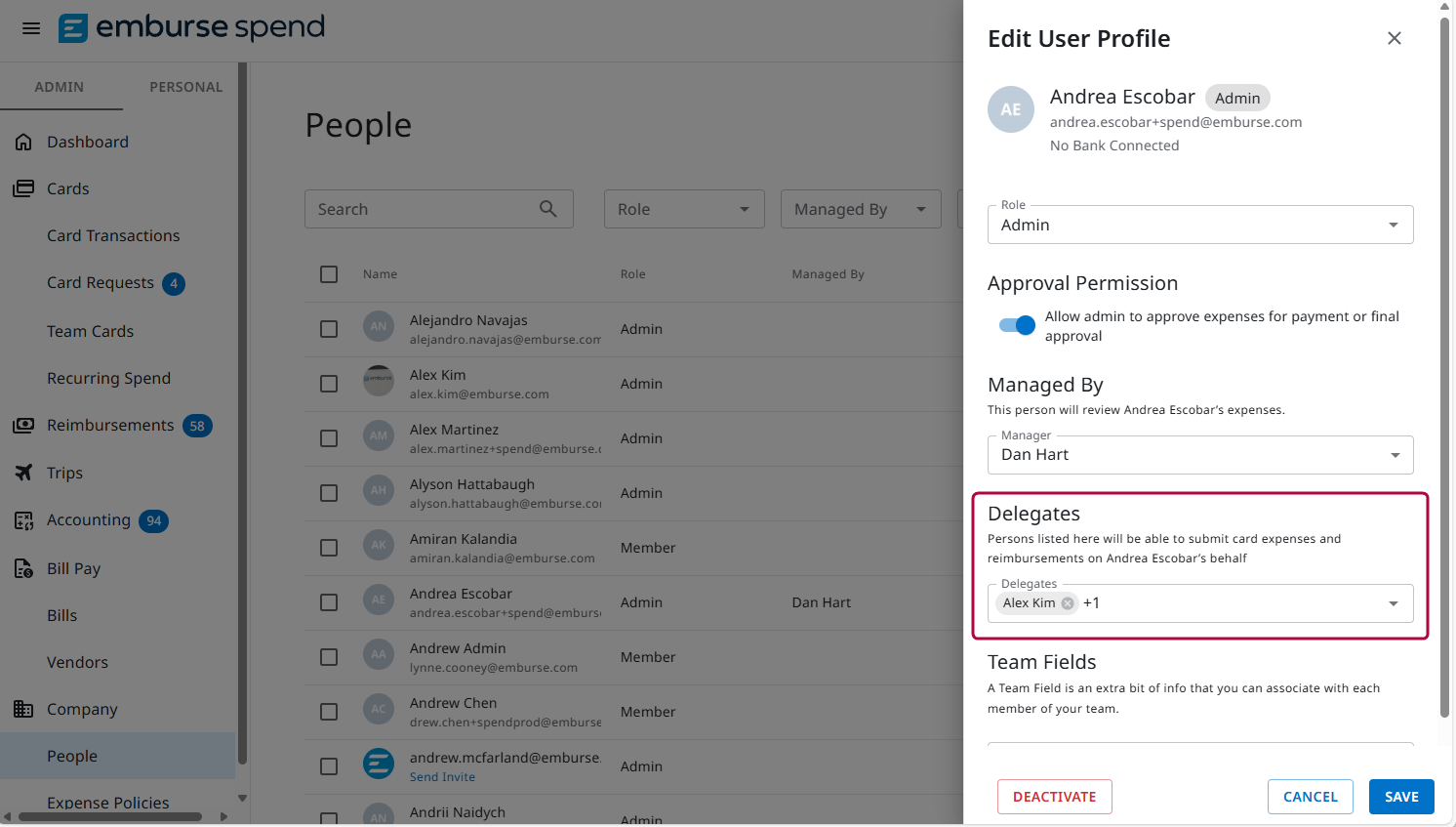Image resolution: width=1456 pixels, height=827 pixels.
Task: Switch to the PERSONAL tab
Action: click(x=185, y=87)
